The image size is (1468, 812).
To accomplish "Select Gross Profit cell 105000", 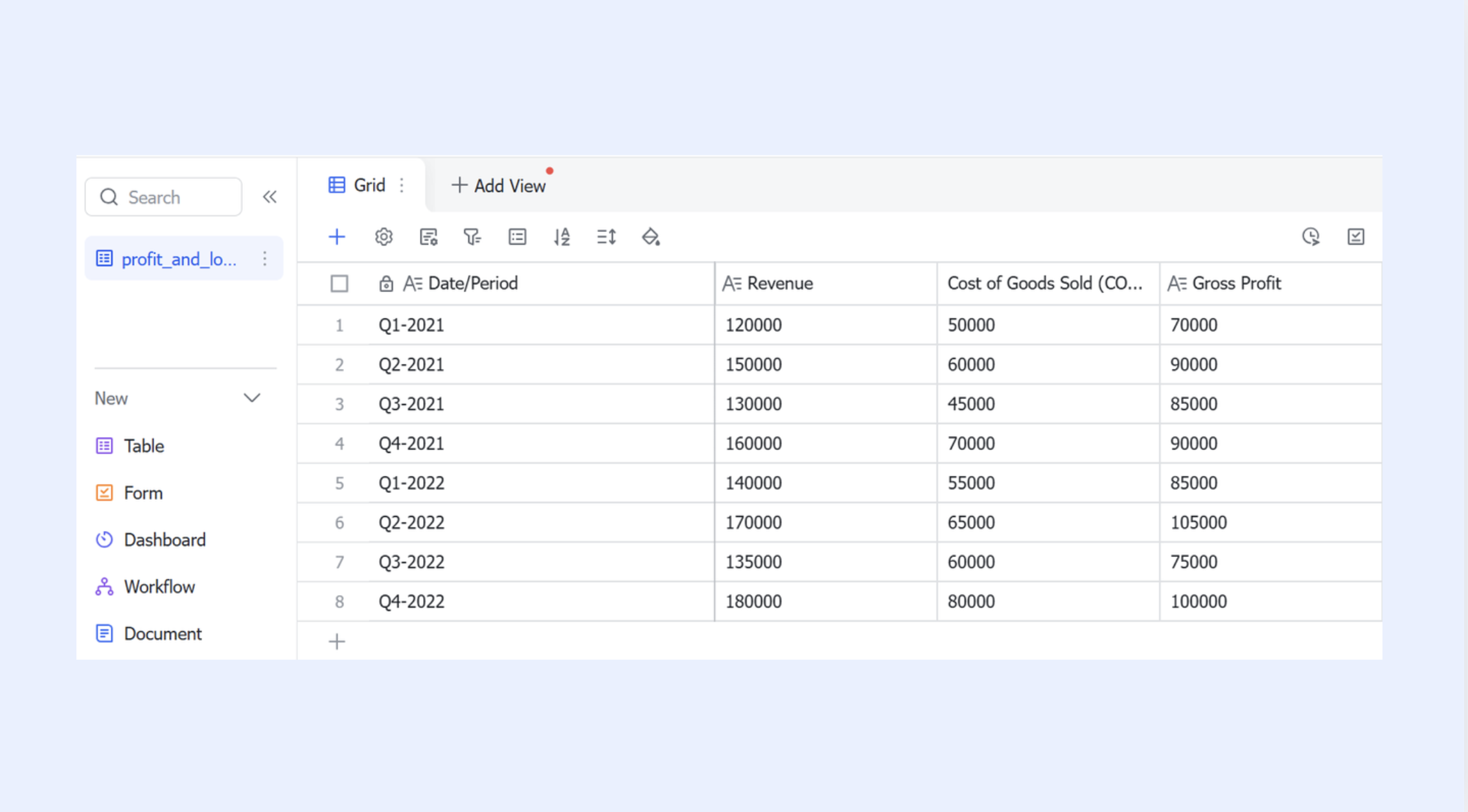I will tap(1270, 523).
